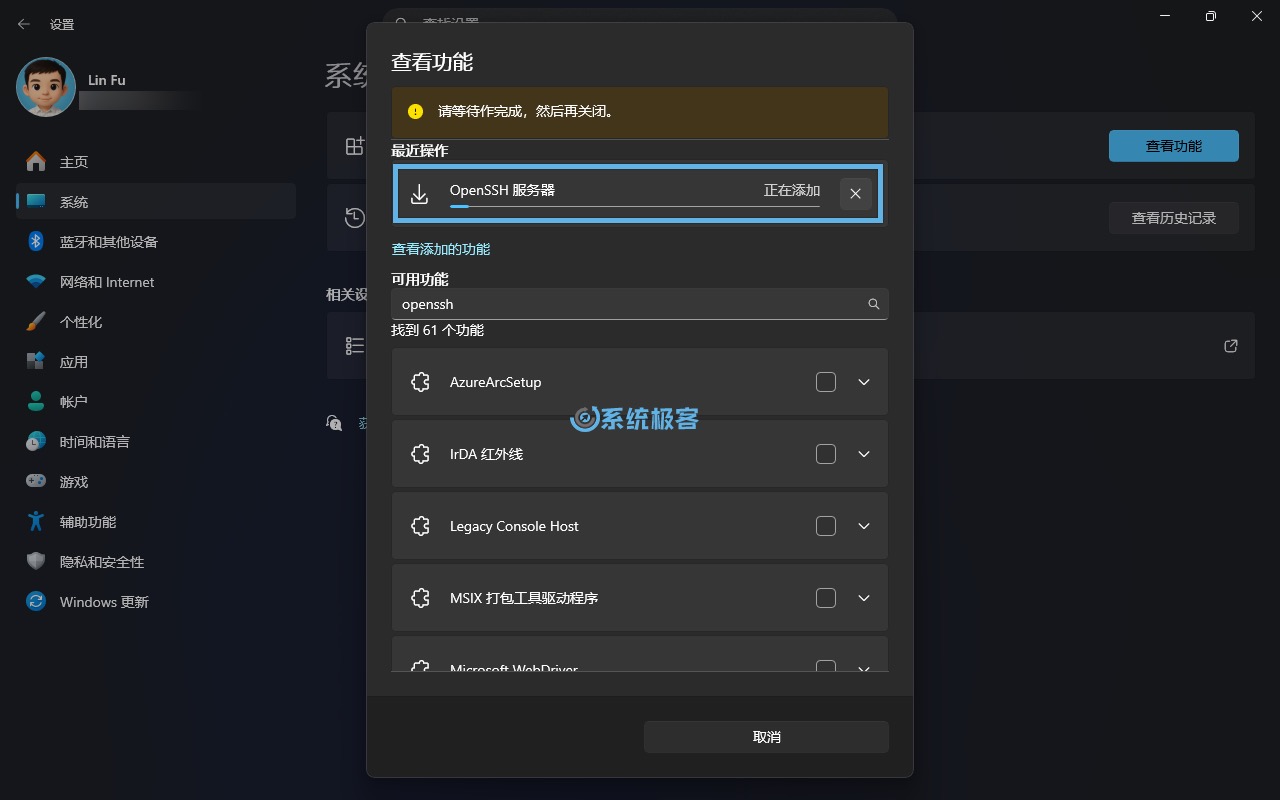Screen dimensions: 1280x800
Task: Open Network and Internet settings
Action: (x=104, y=281)
